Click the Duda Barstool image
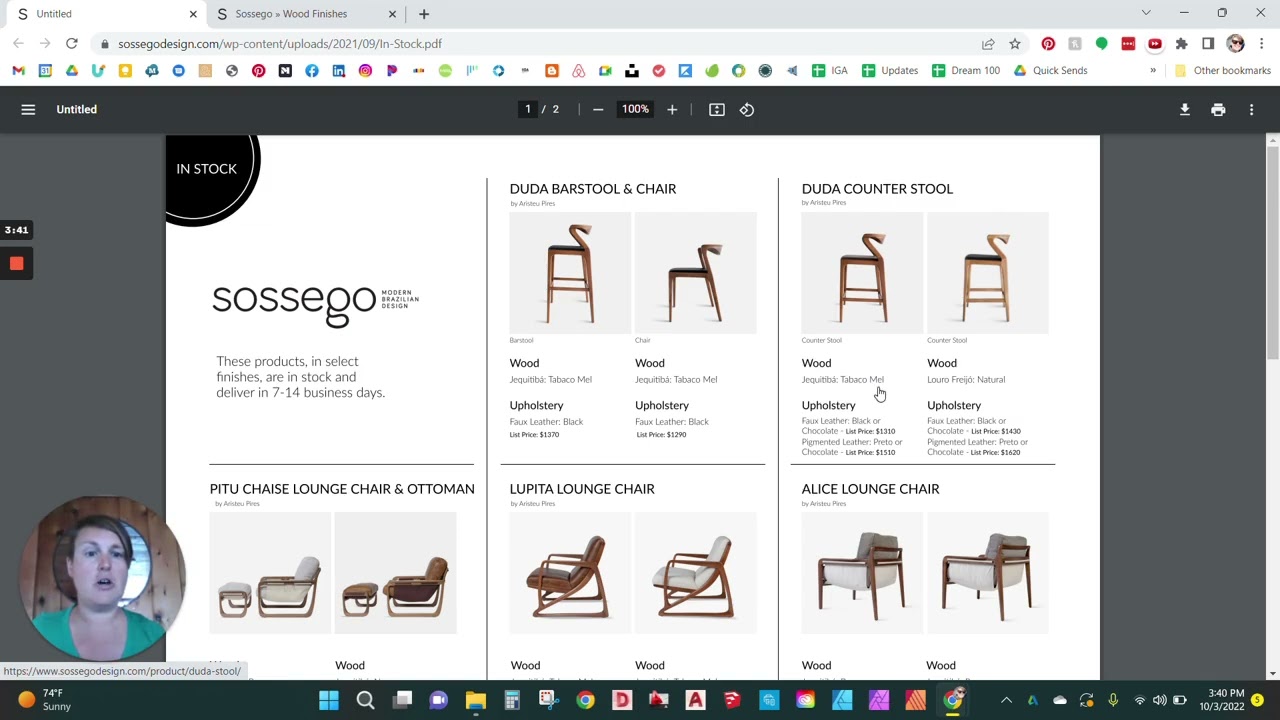 [570, 272]
